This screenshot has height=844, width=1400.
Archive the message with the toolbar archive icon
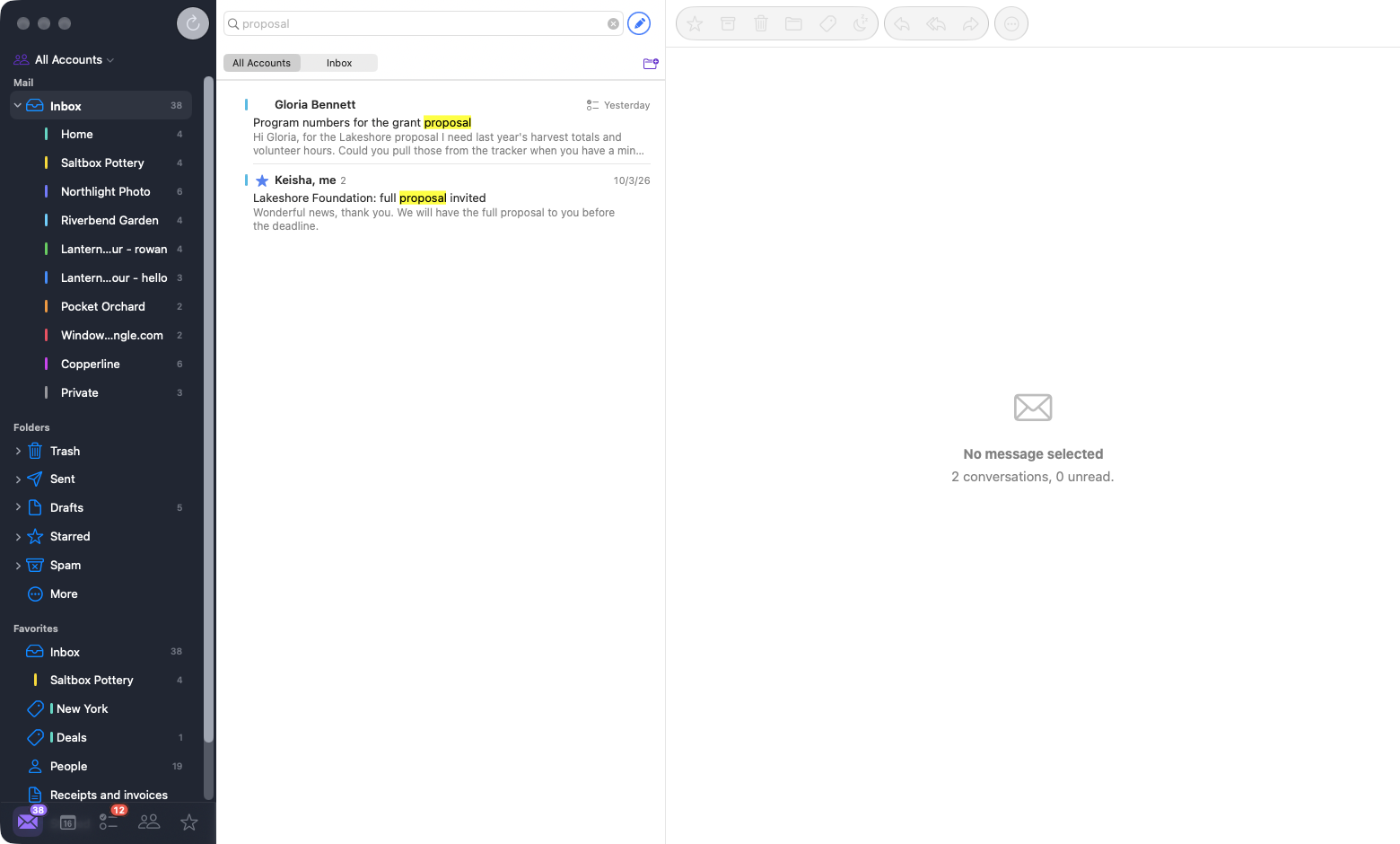click(x=728, y=24)
